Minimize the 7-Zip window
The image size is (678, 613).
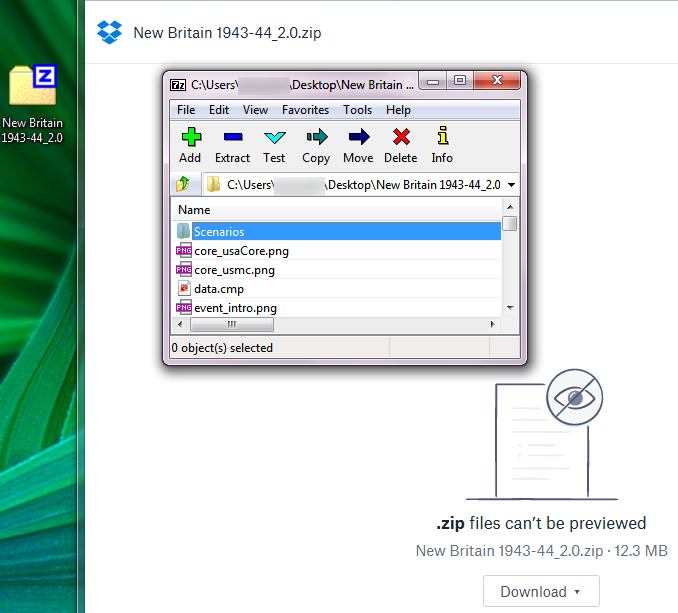(x=433, y=81)
